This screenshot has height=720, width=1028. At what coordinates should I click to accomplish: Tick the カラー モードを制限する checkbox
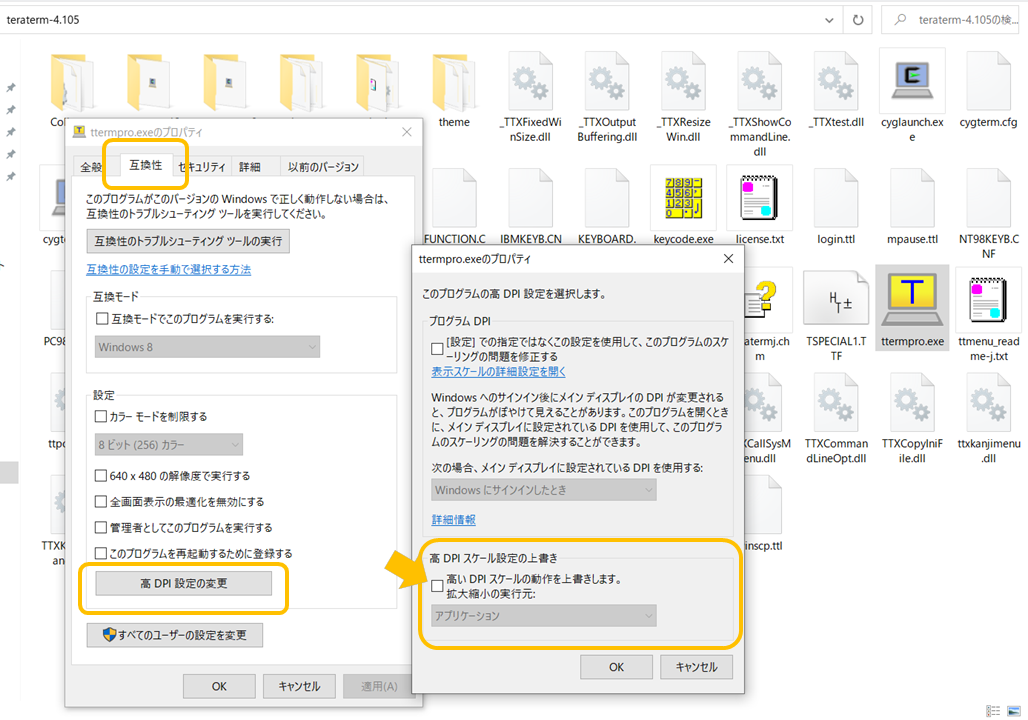[101, 416]
